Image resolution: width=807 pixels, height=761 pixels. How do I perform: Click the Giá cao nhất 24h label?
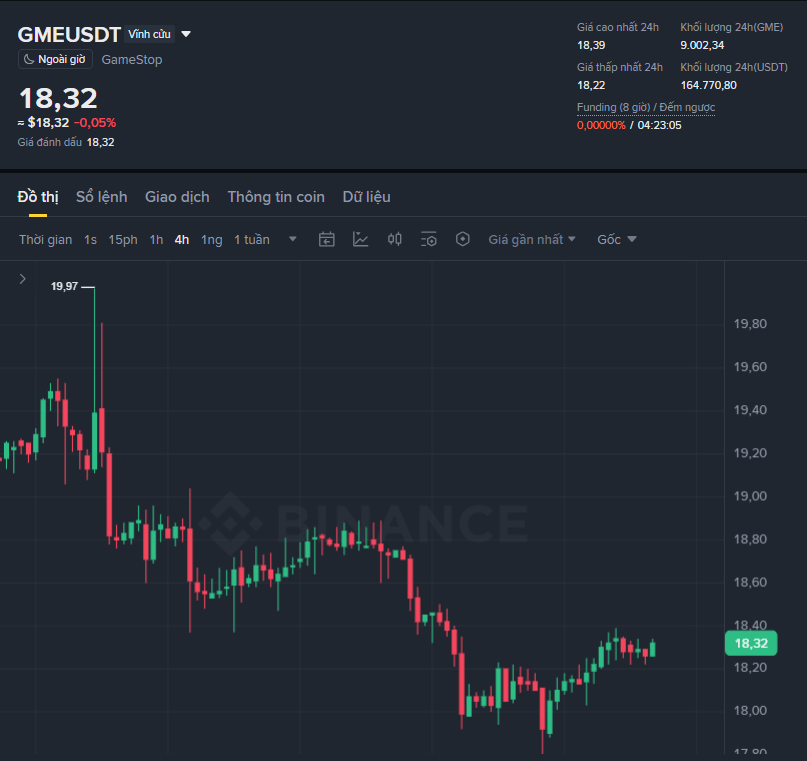(x=618, y=27)
